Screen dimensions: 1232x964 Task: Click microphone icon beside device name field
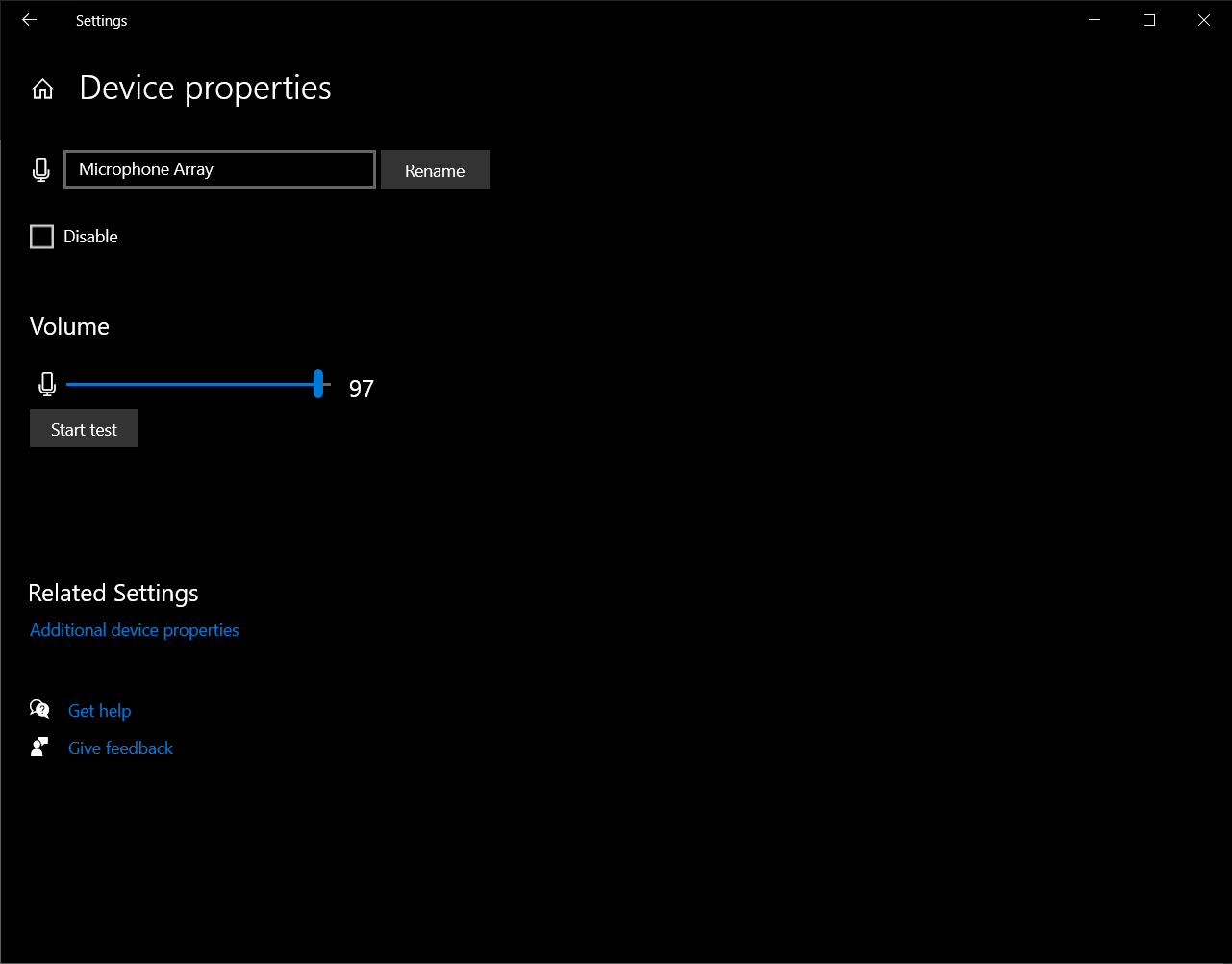40,170
